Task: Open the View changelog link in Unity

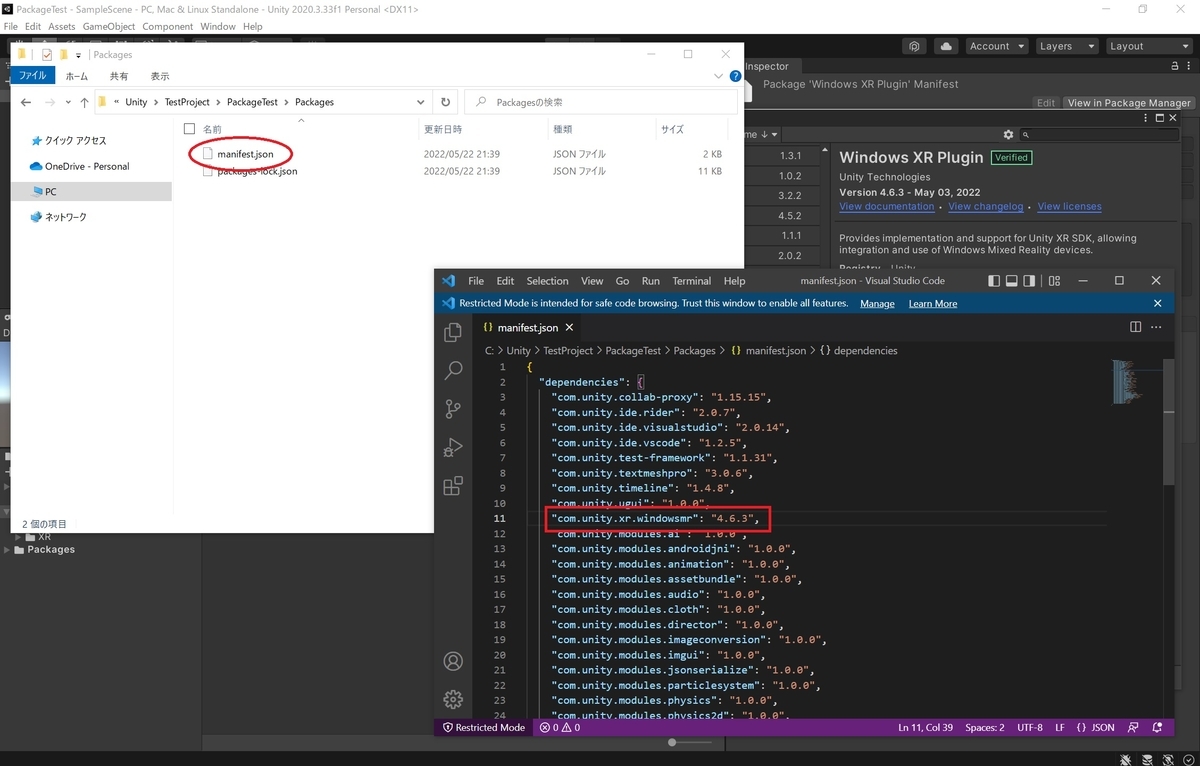Action: tap(985, 207)
